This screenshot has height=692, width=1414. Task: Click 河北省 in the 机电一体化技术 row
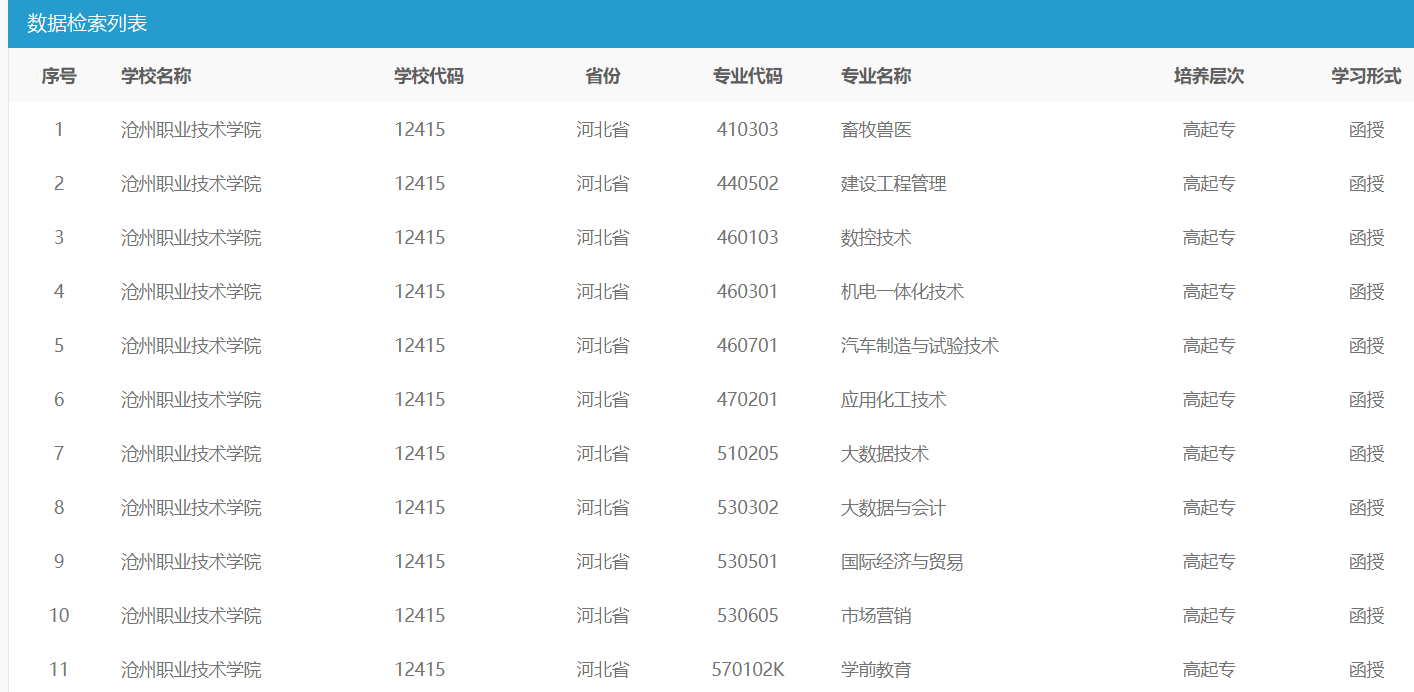pyautogui.click(x=603, y=292)
